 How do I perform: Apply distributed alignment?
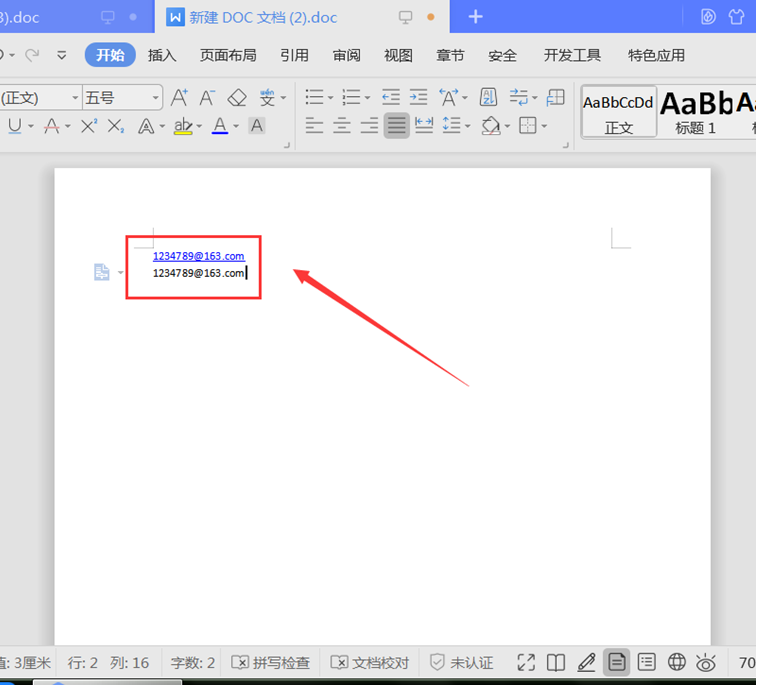pyautogui.click(x=424, y=126)
